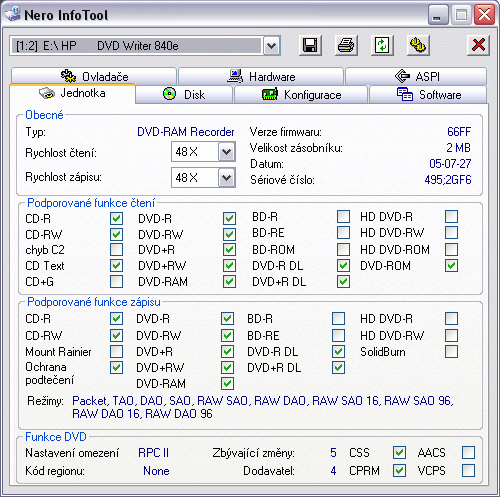Open the ASPI tab
The height and width of the screenshot is (497, 500).
[x=416, y=76]
